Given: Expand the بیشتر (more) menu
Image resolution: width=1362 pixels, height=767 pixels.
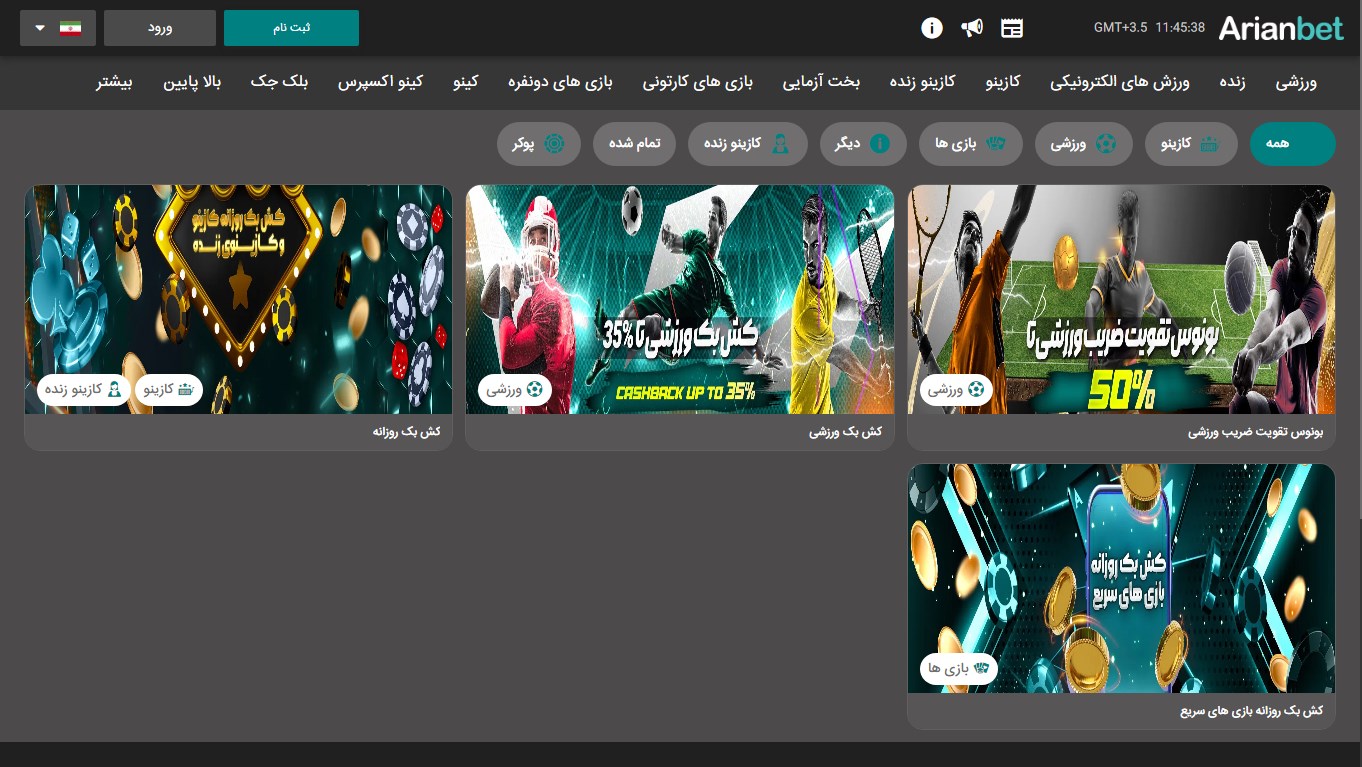Looking at the screenshot, I should click(114, 82).
